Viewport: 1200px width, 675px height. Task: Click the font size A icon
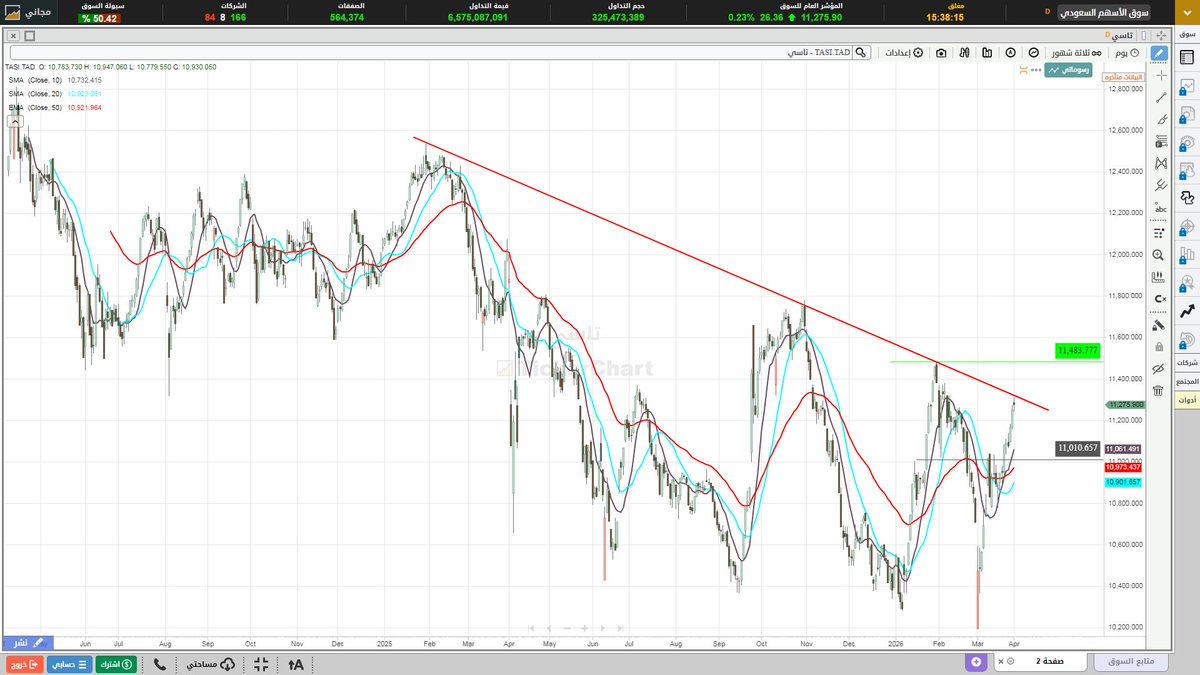295,664
